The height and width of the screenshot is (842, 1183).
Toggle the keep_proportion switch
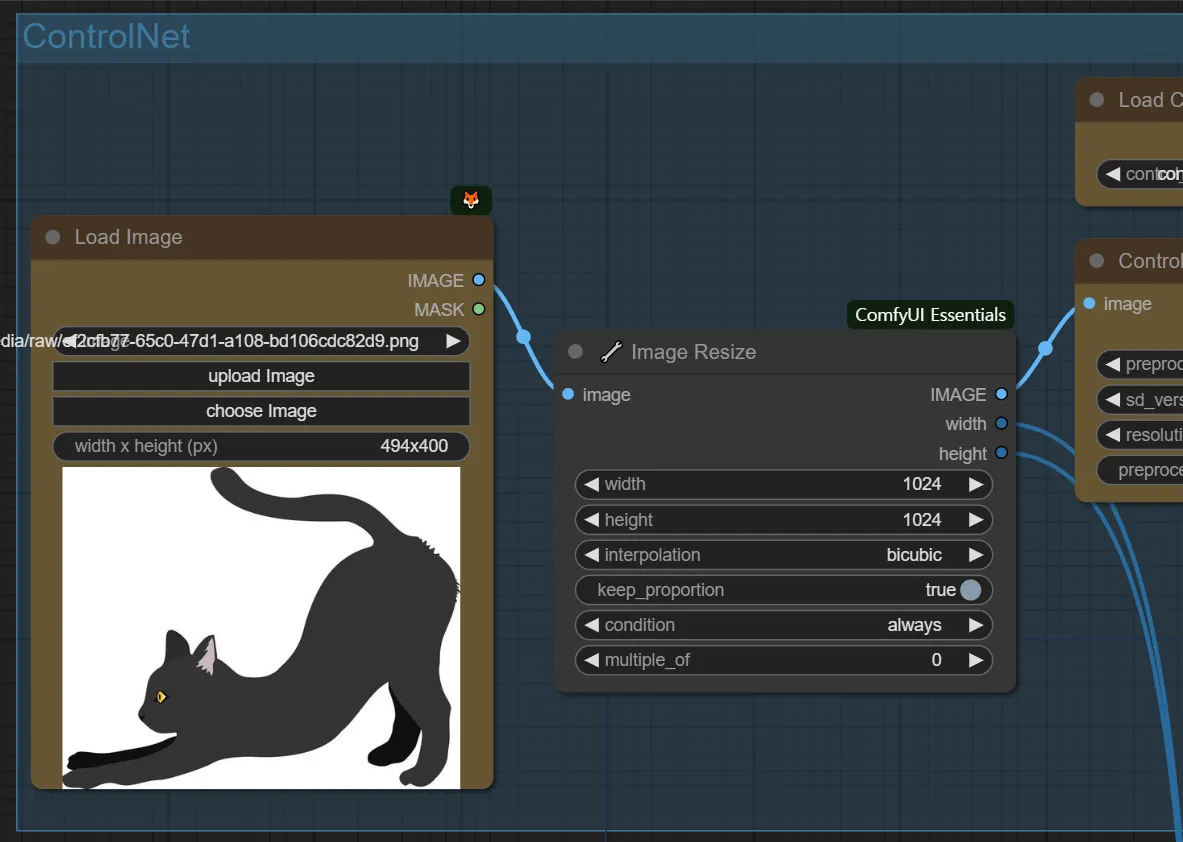tap(970, 590)
